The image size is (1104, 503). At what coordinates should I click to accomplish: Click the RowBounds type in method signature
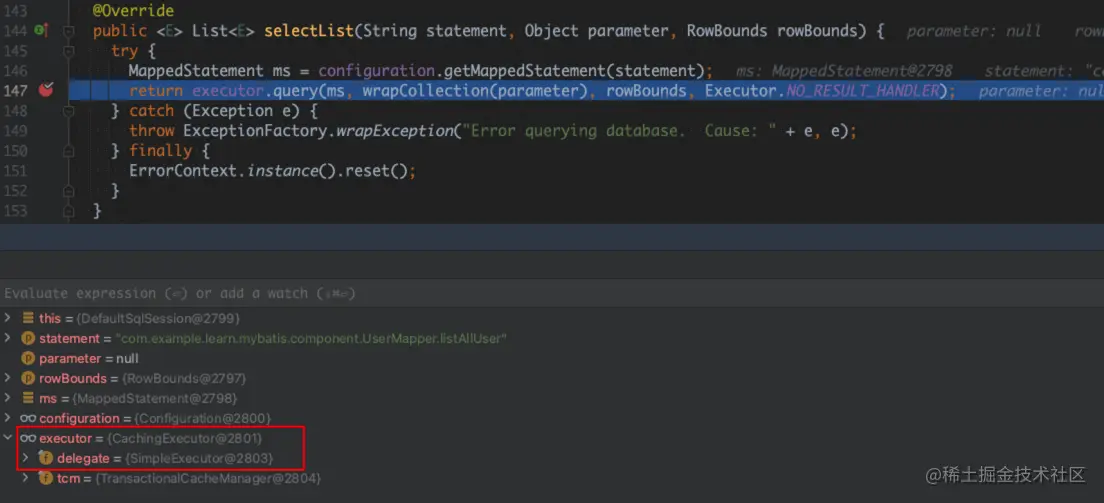tap(727, 31)
